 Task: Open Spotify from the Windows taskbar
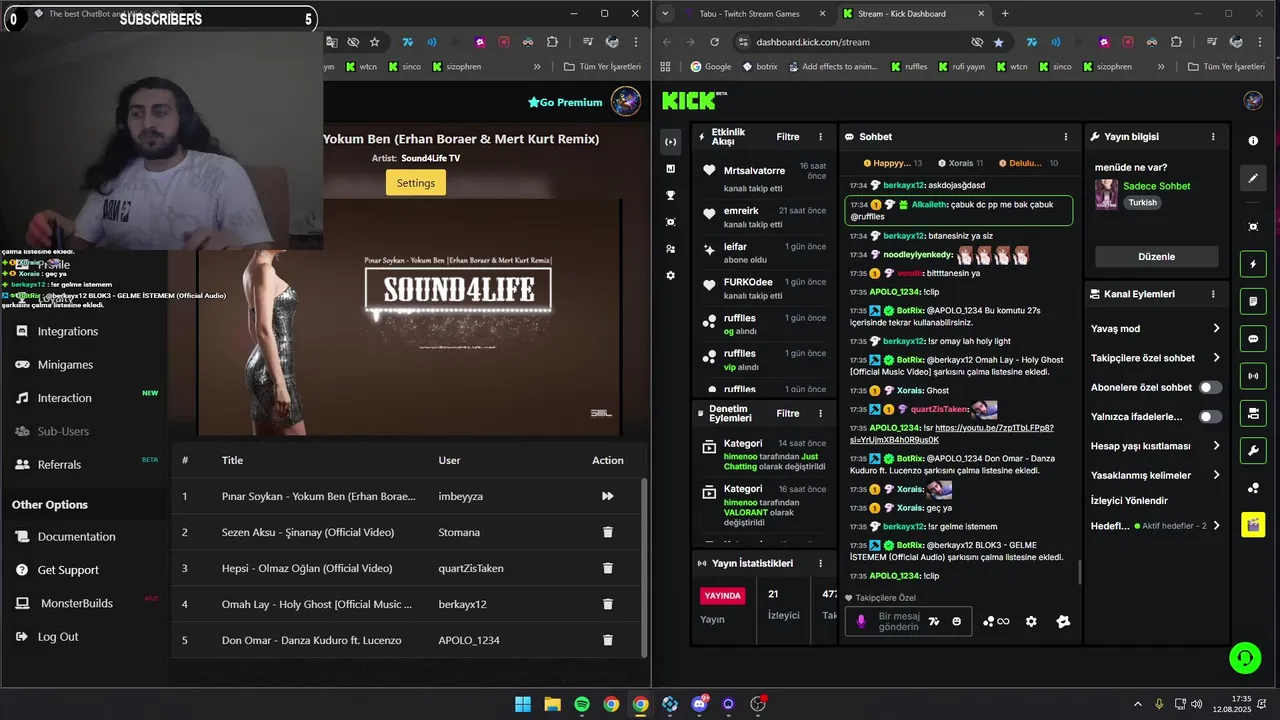tap(582, 704)
